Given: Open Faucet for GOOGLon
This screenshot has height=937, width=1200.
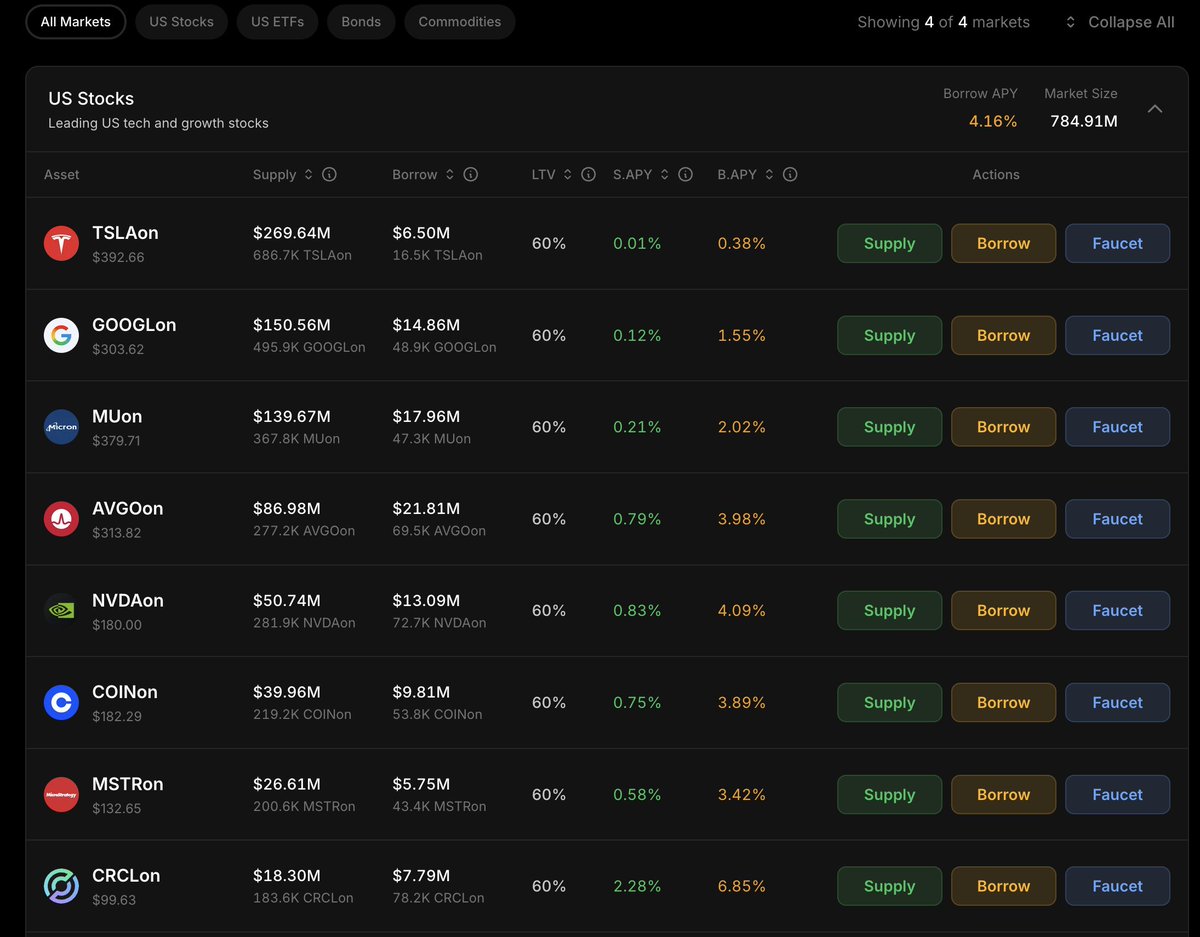Looking at the screenshot, I should (1117, 335).
